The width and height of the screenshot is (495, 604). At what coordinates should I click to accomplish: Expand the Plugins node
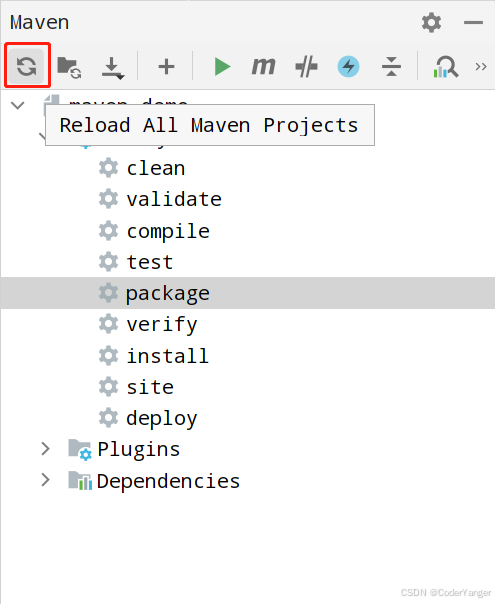[45, 449]
